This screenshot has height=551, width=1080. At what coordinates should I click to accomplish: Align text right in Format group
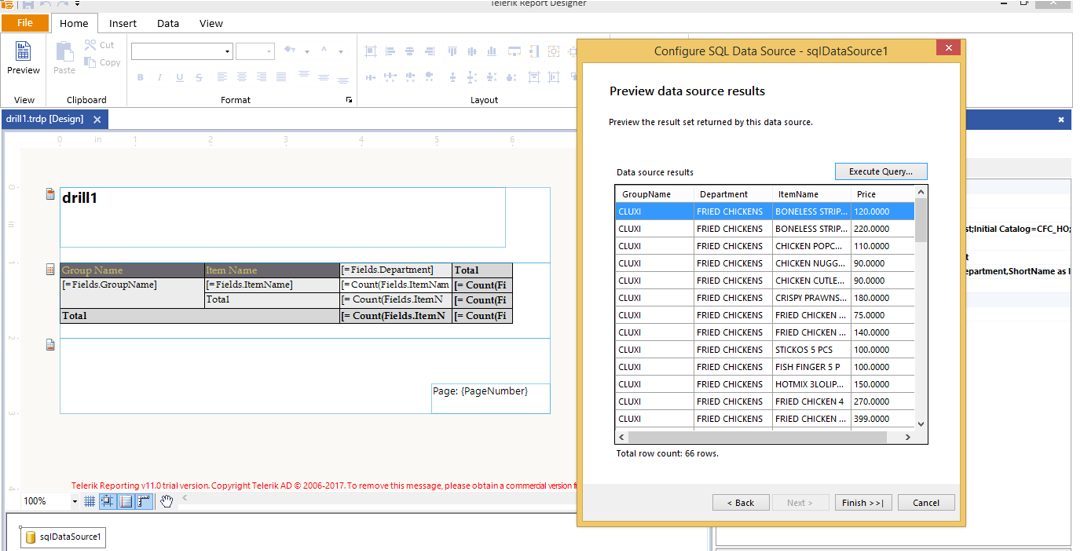262,77
